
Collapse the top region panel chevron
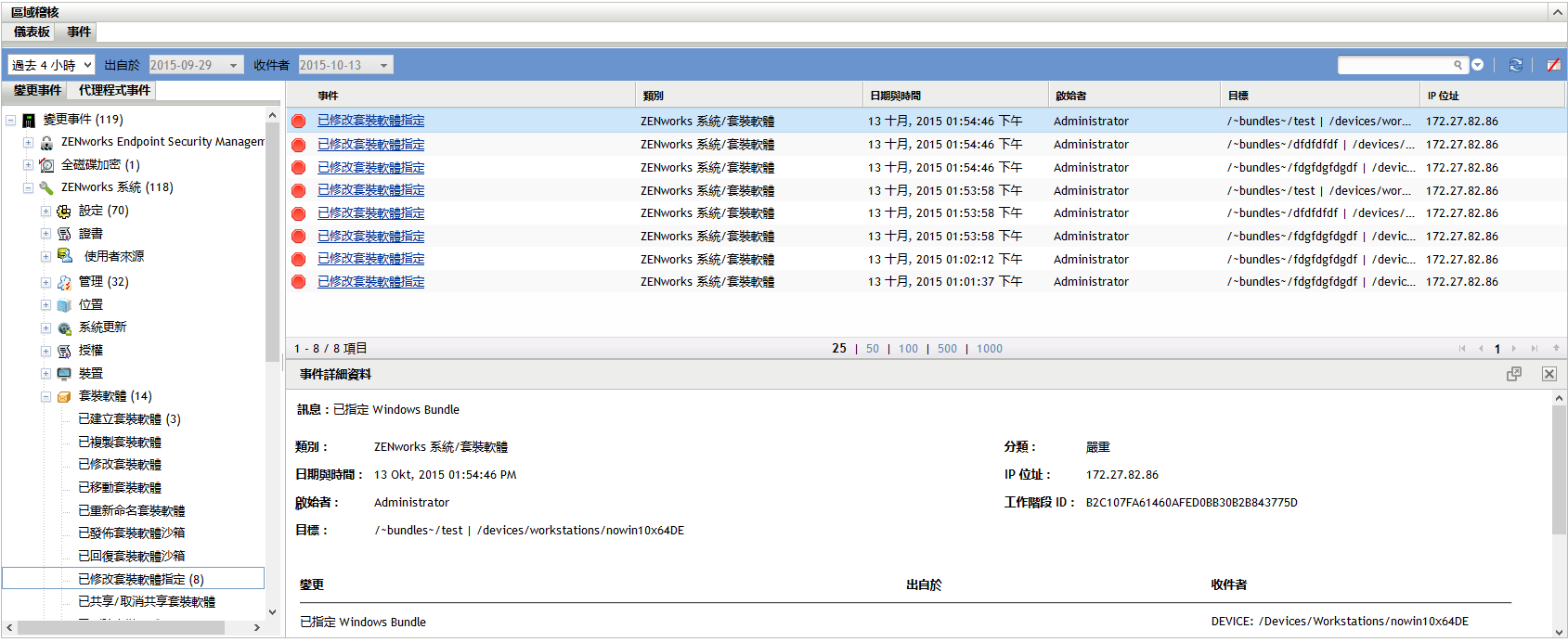[1557, 12]
